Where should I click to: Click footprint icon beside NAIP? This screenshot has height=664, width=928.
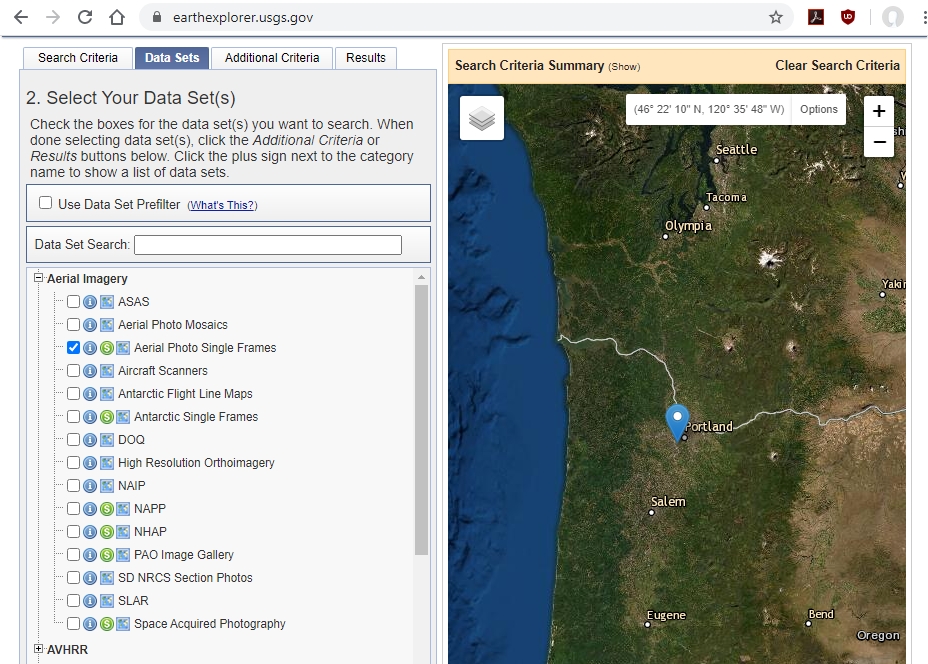(106, 486)
